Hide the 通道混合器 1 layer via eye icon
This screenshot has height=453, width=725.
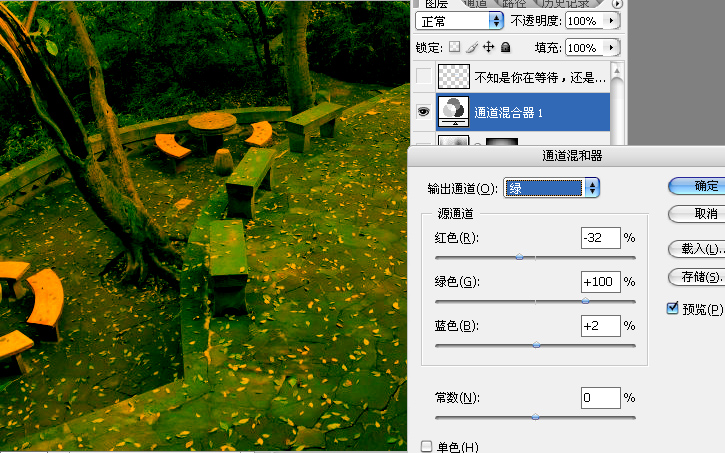pyautogui.click(x=424, y=111)
